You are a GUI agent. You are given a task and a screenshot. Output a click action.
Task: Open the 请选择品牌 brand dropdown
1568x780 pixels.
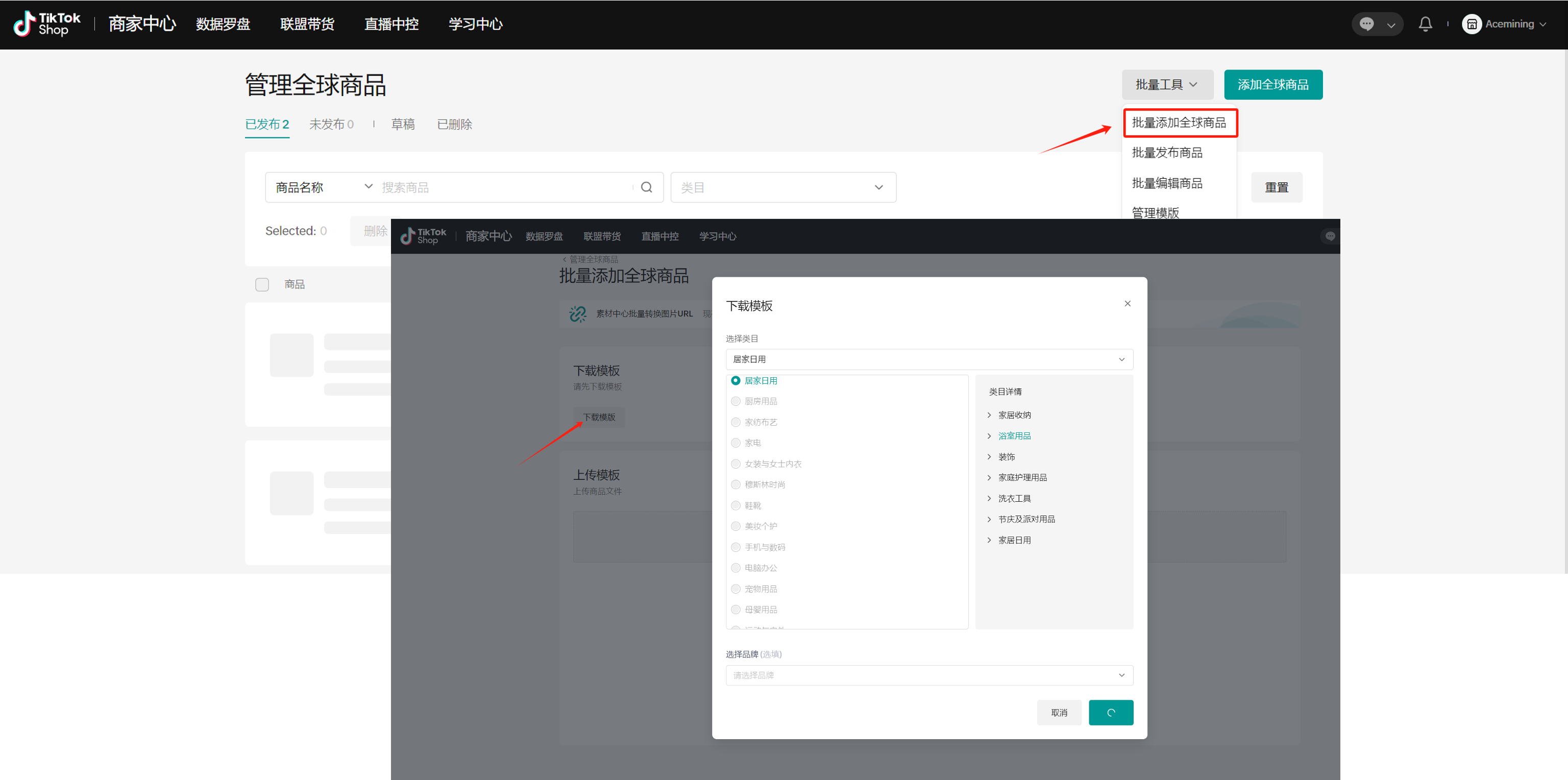pyautogui.click(x=929, y=675)
